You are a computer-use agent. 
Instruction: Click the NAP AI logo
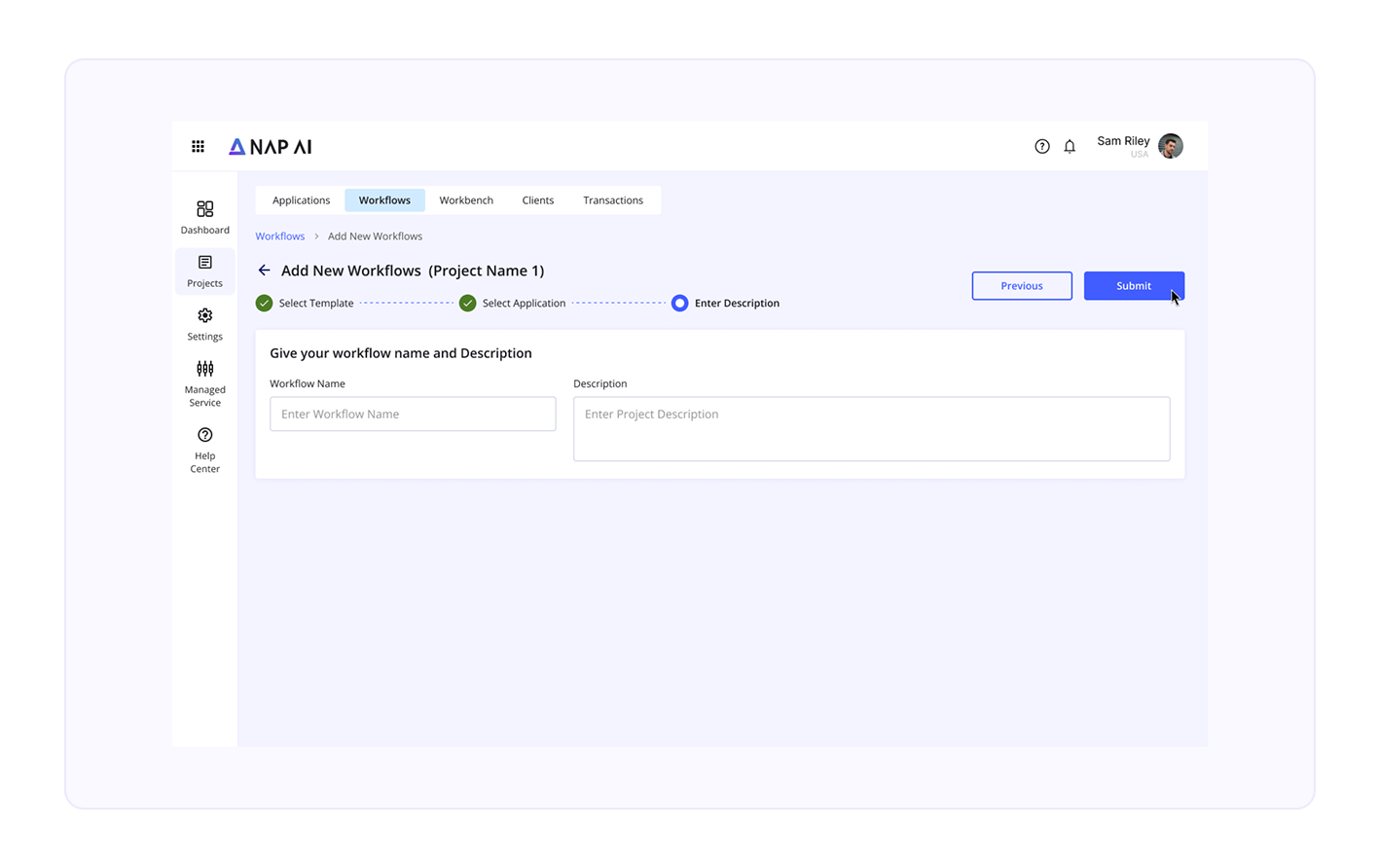point(270,147)
